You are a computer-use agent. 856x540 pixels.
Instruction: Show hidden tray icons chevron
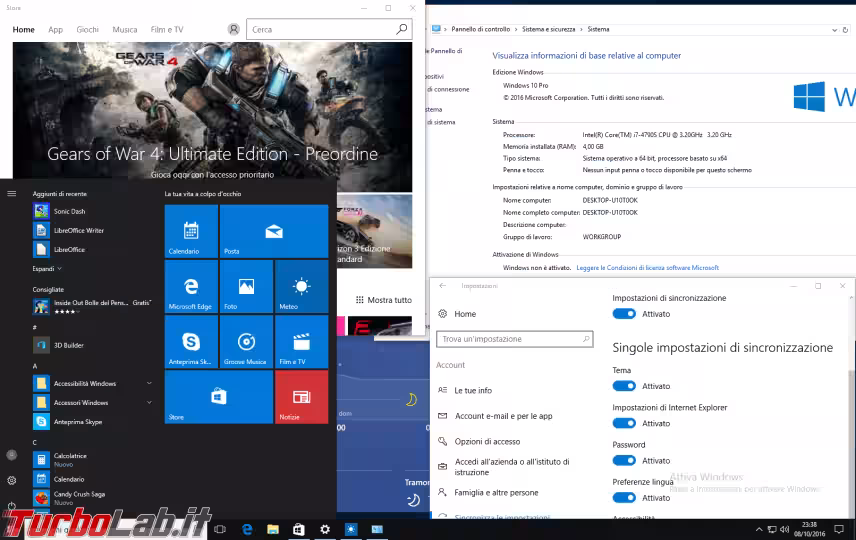759,529
